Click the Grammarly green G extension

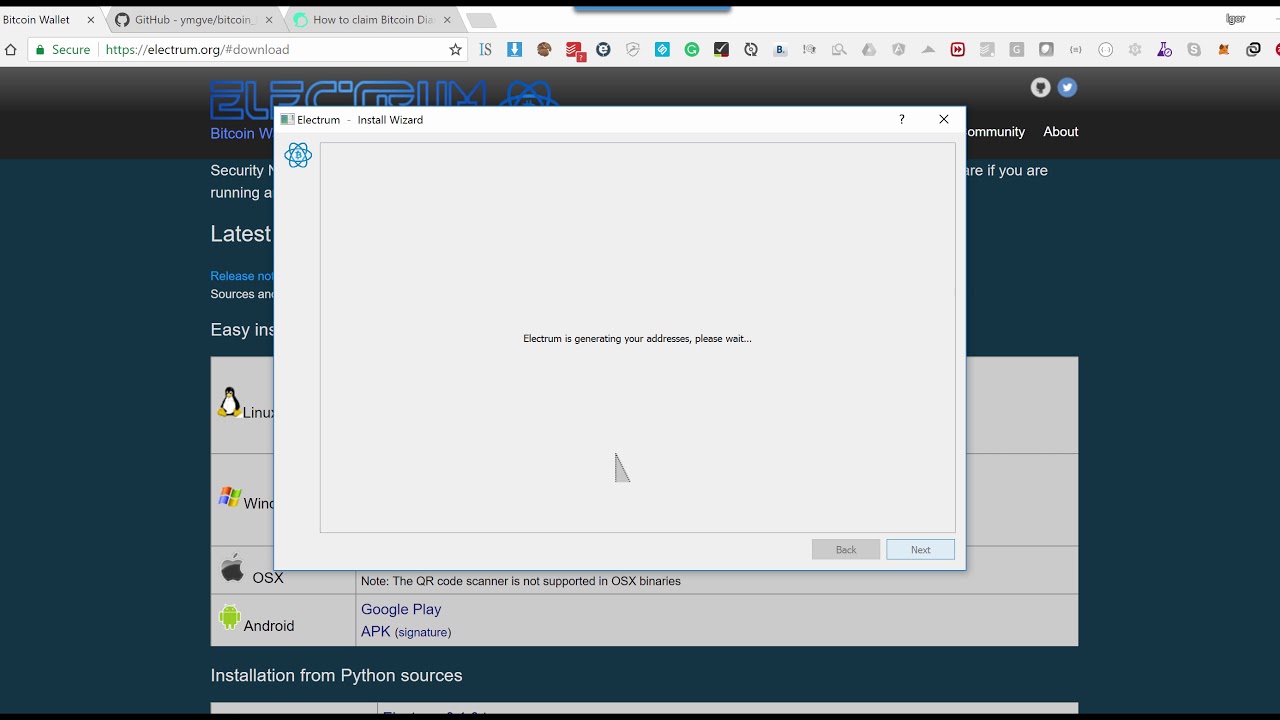(691, 49)
